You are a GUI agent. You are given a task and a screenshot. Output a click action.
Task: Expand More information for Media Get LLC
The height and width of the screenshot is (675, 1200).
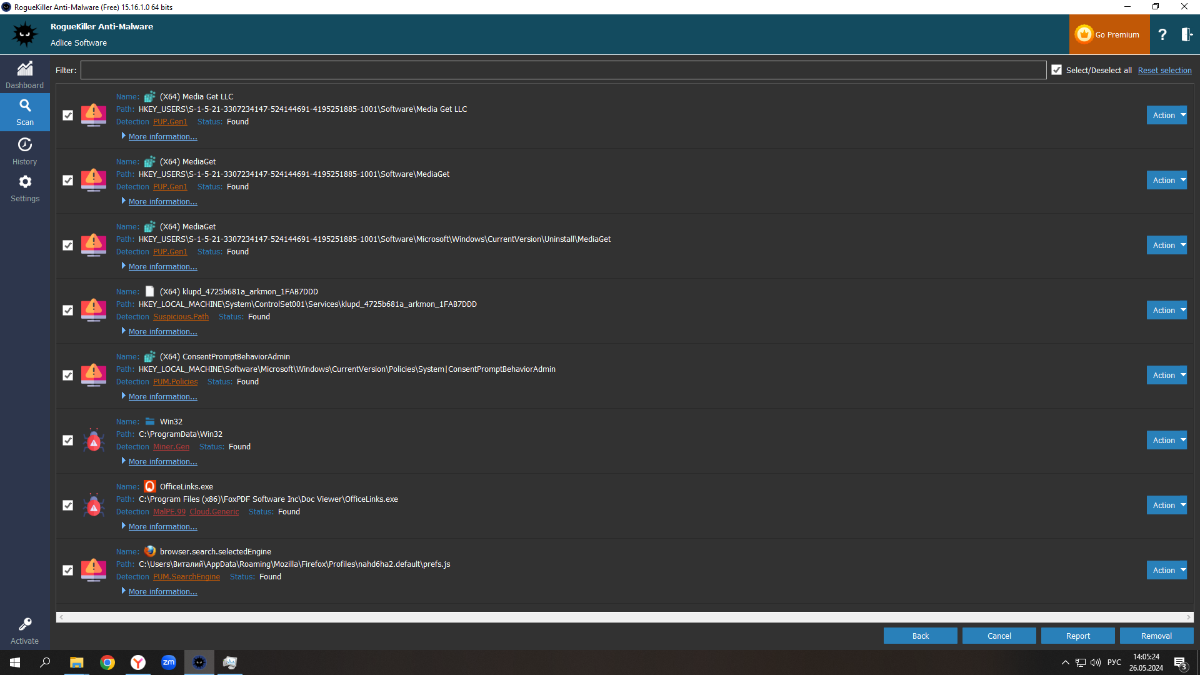click(x=162, y=136)
